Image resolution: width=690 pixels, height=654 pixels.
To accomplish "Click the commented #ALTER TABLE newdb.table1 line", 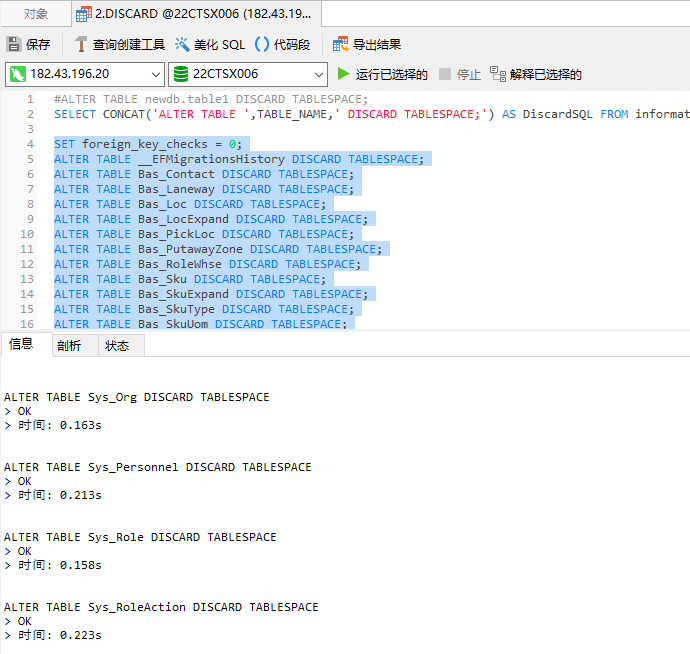I will [211, 99].
